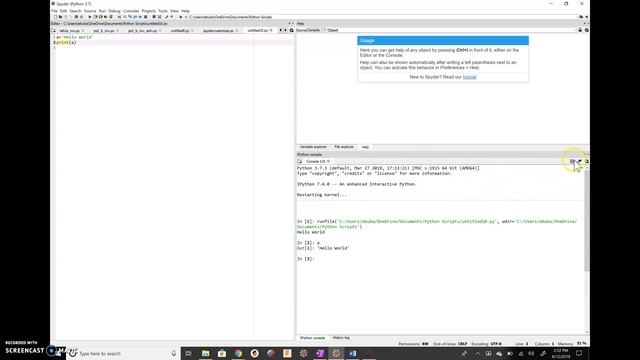640x360 pixels.
Task: Click the 'Hello World' assignment line
Action: 75,37
